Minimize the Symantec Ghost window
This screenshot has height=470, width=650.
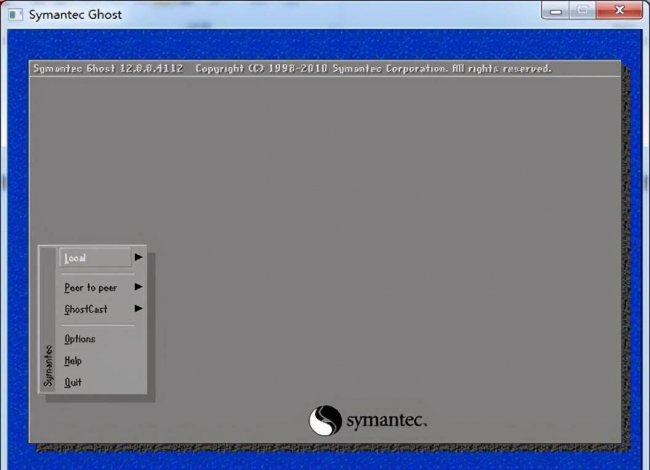coord(556,11)
